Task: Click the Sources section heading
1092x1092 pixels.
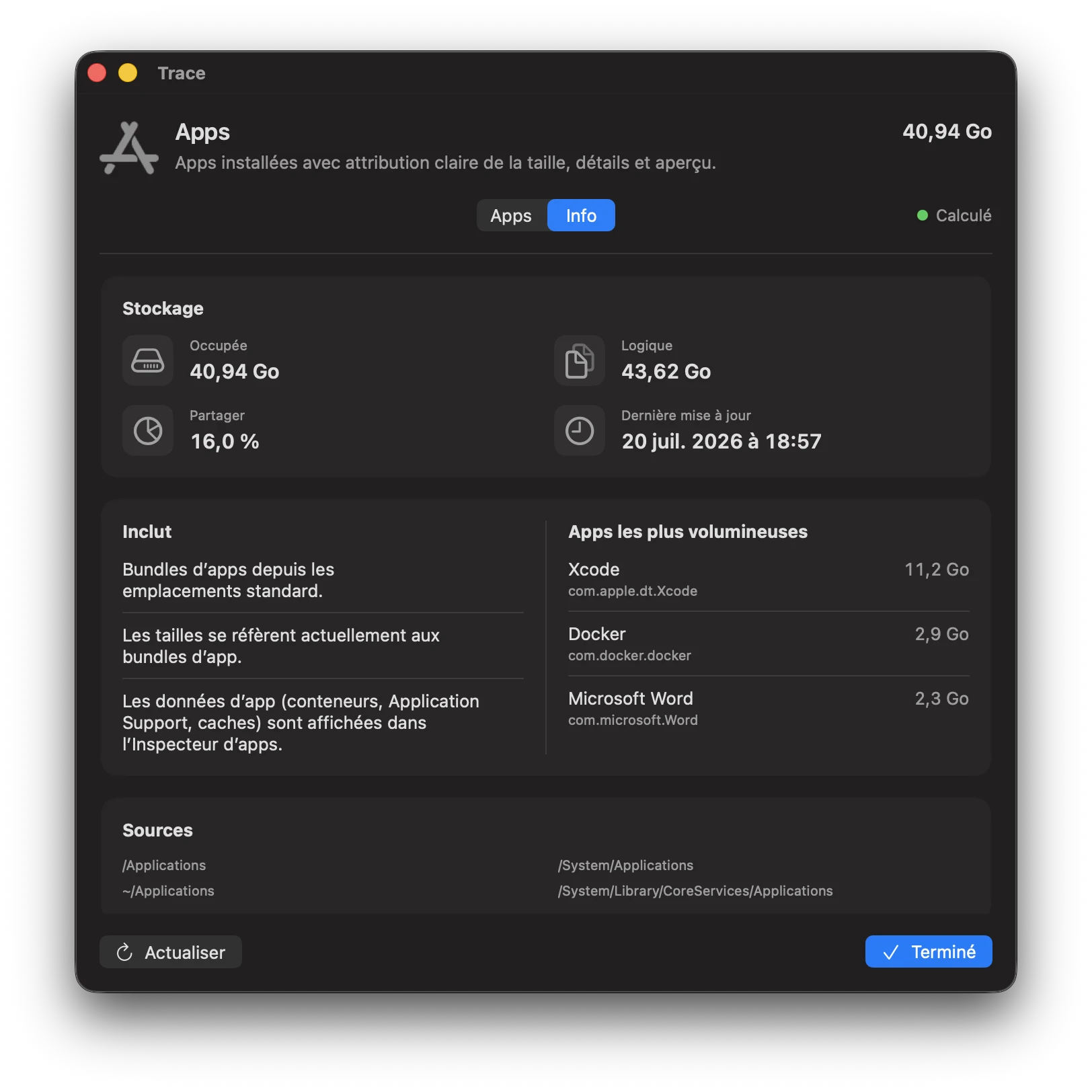Action: point(157,830)
